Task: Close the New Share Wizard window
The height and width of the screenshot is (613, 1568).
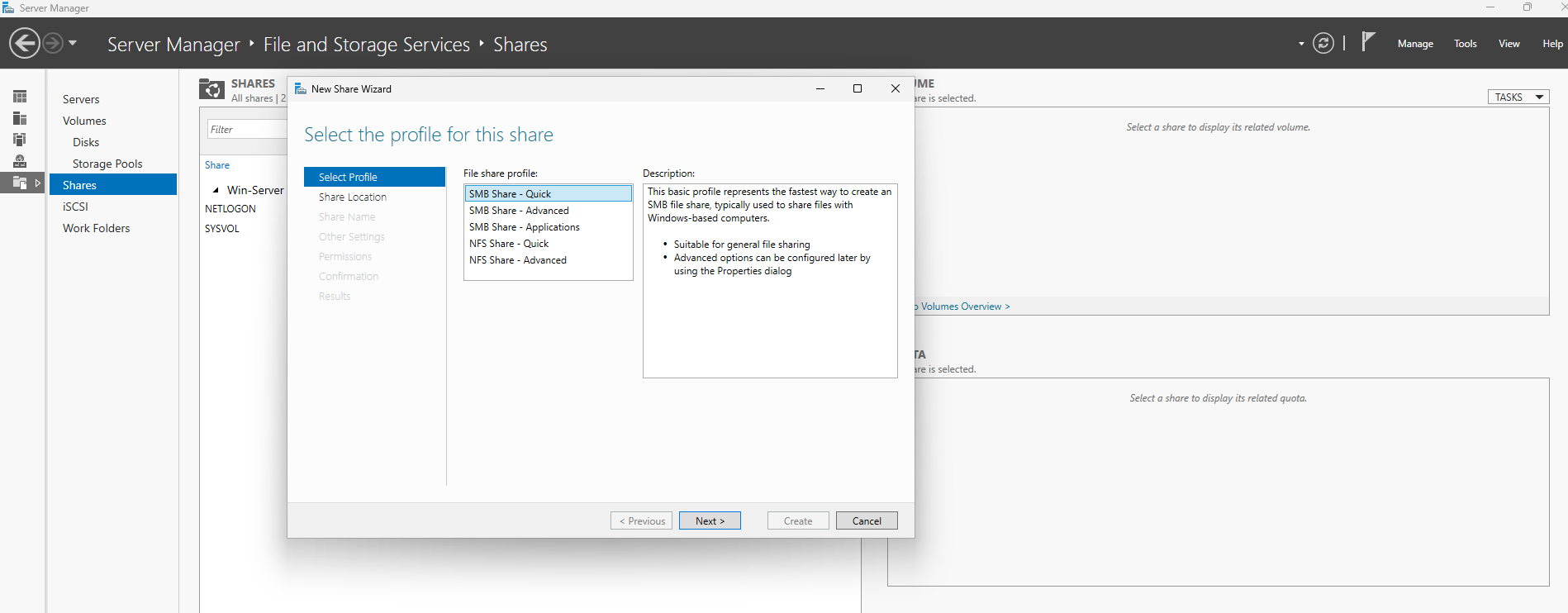Action: [x=896, y=88]
